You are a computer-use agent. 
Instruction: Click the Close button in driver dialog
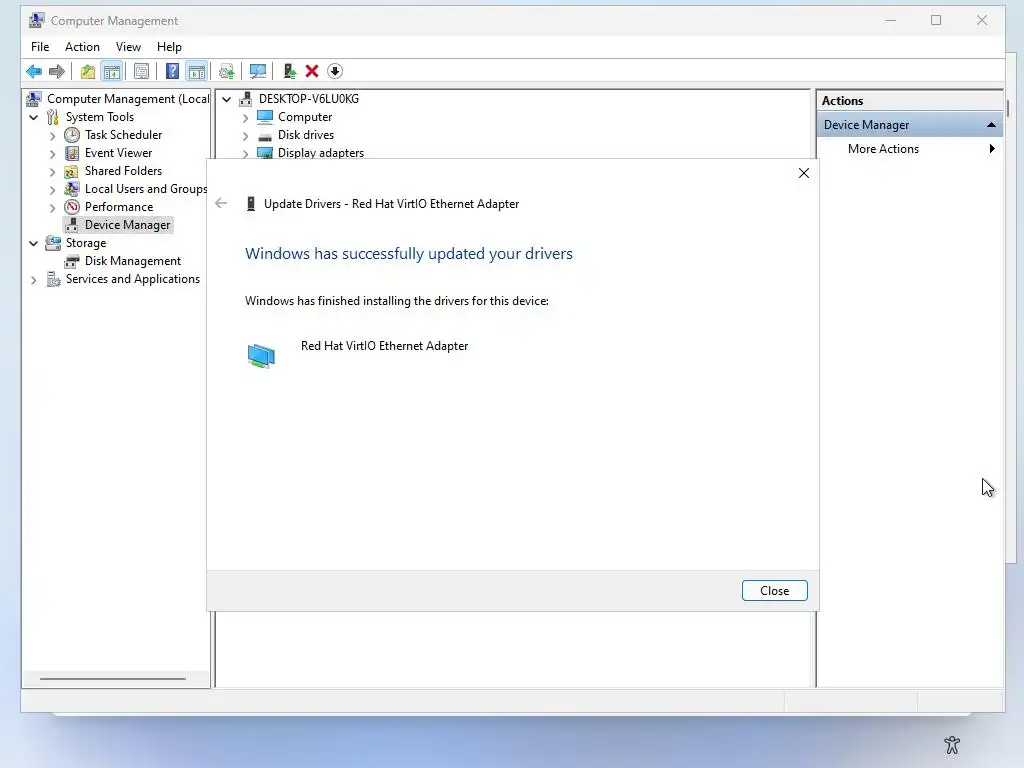(775, 590)
